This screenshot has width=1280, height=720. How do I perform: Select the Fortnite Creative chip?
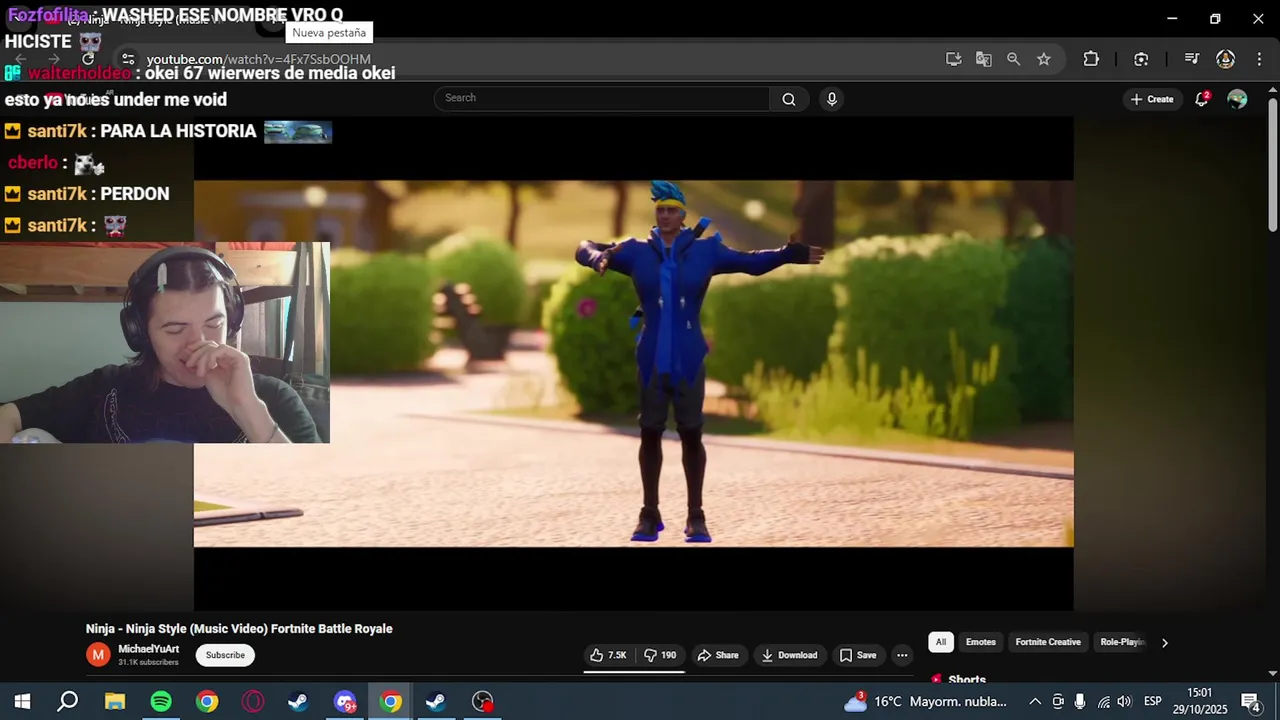tap(1048, 642)
